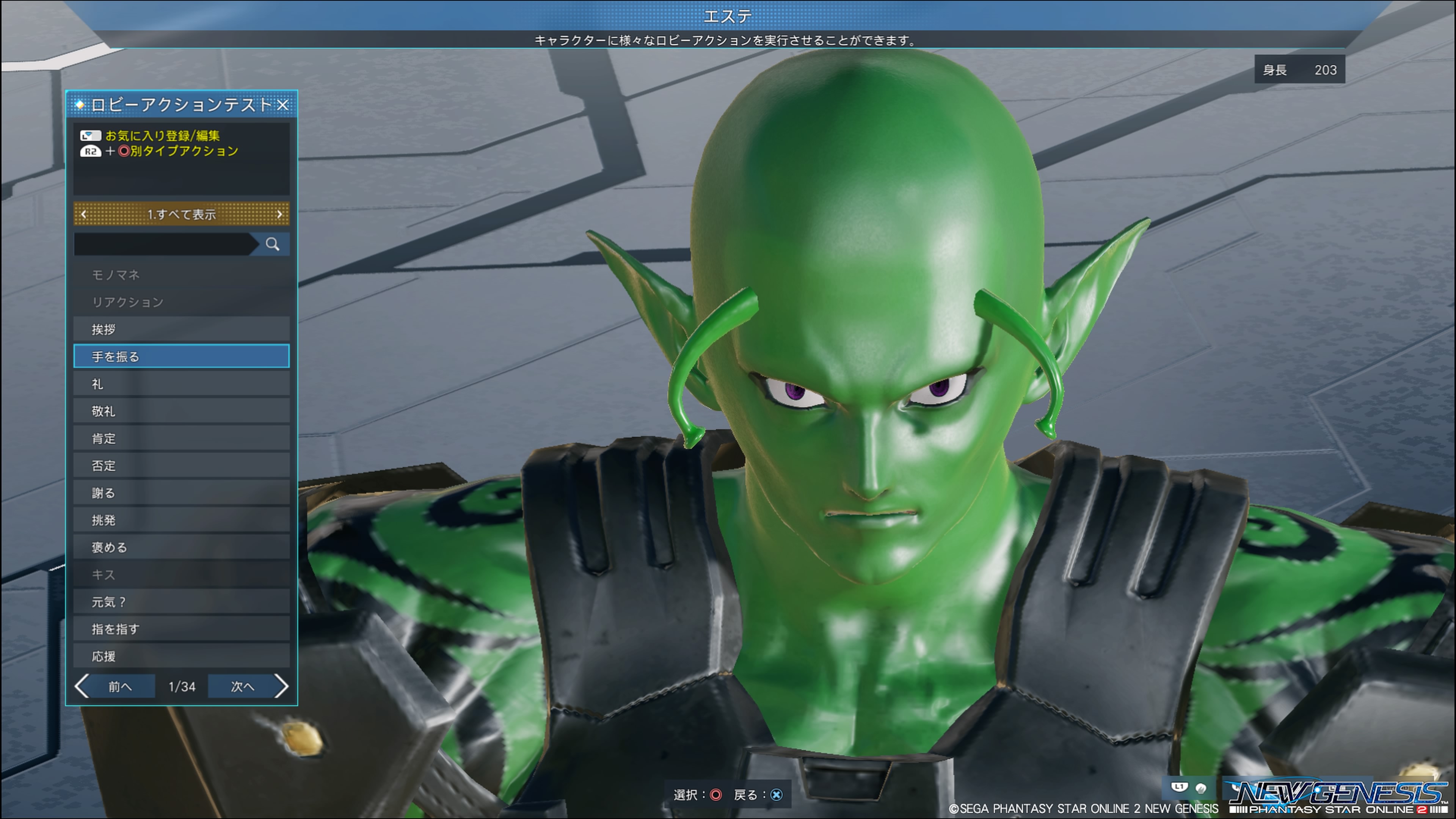Screen dimensions: 1456x819
Task: Select the 応援 lobby action
Action: tap(182, 656)
